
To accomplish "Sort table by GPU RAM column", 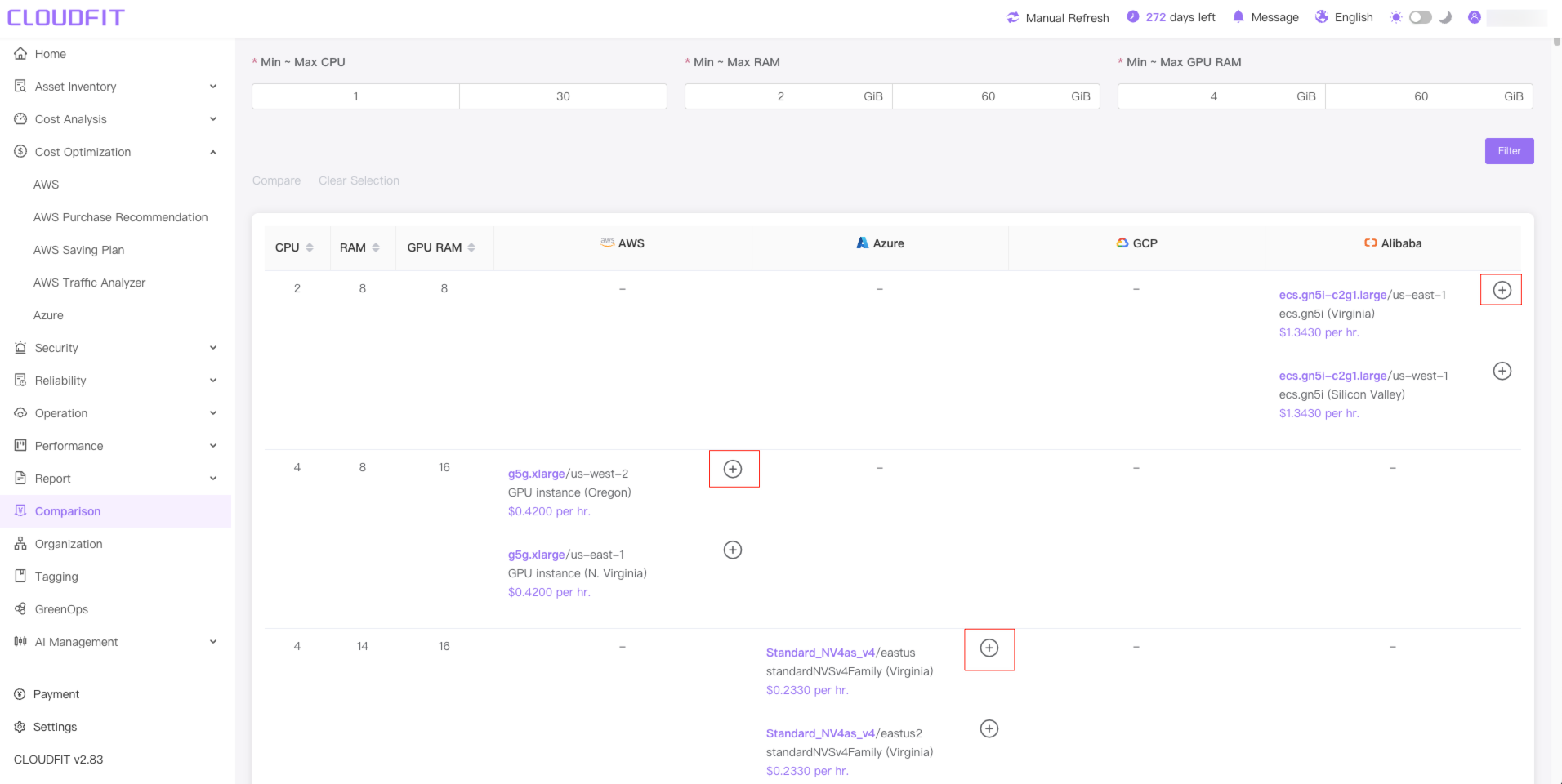I will pos(471,247).
